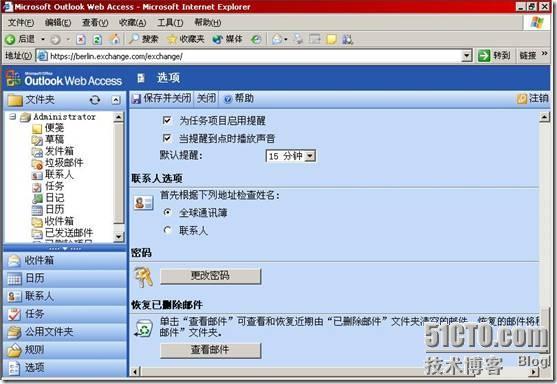Open 帮助 help in options toolbar

click(239, 98)
